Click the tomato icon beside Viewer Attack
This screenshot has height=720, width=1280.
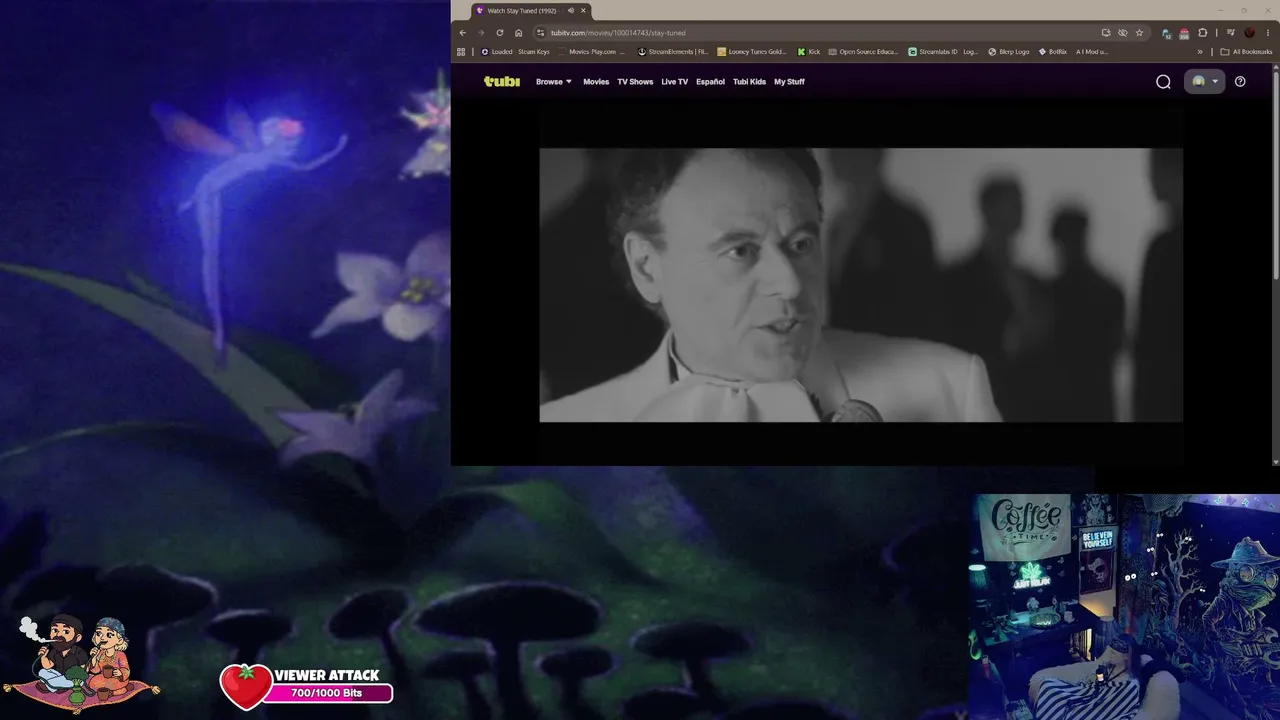click(246, 686)
